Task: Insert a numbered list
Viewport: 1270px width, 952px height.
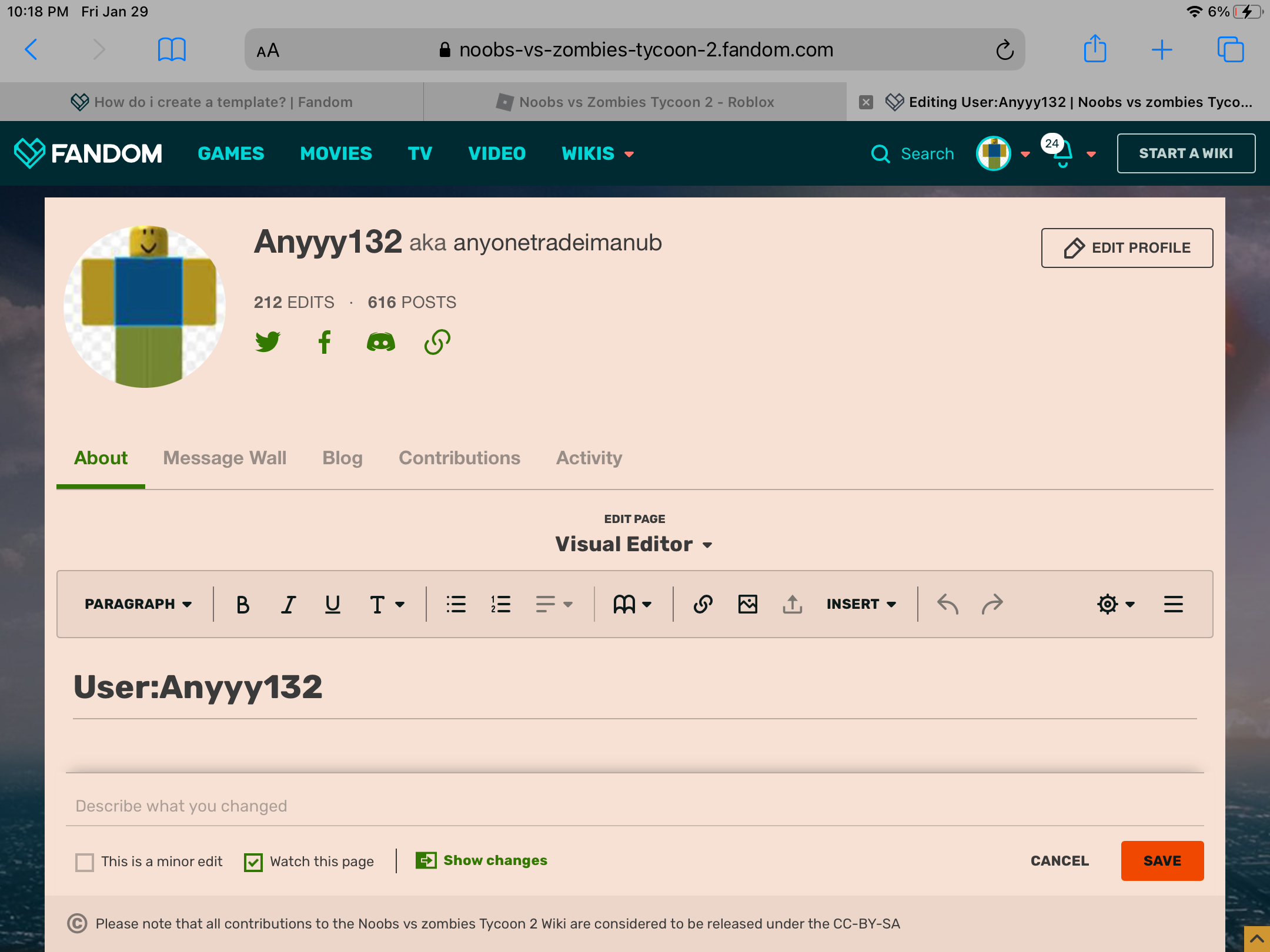Action: pos(500,604)
